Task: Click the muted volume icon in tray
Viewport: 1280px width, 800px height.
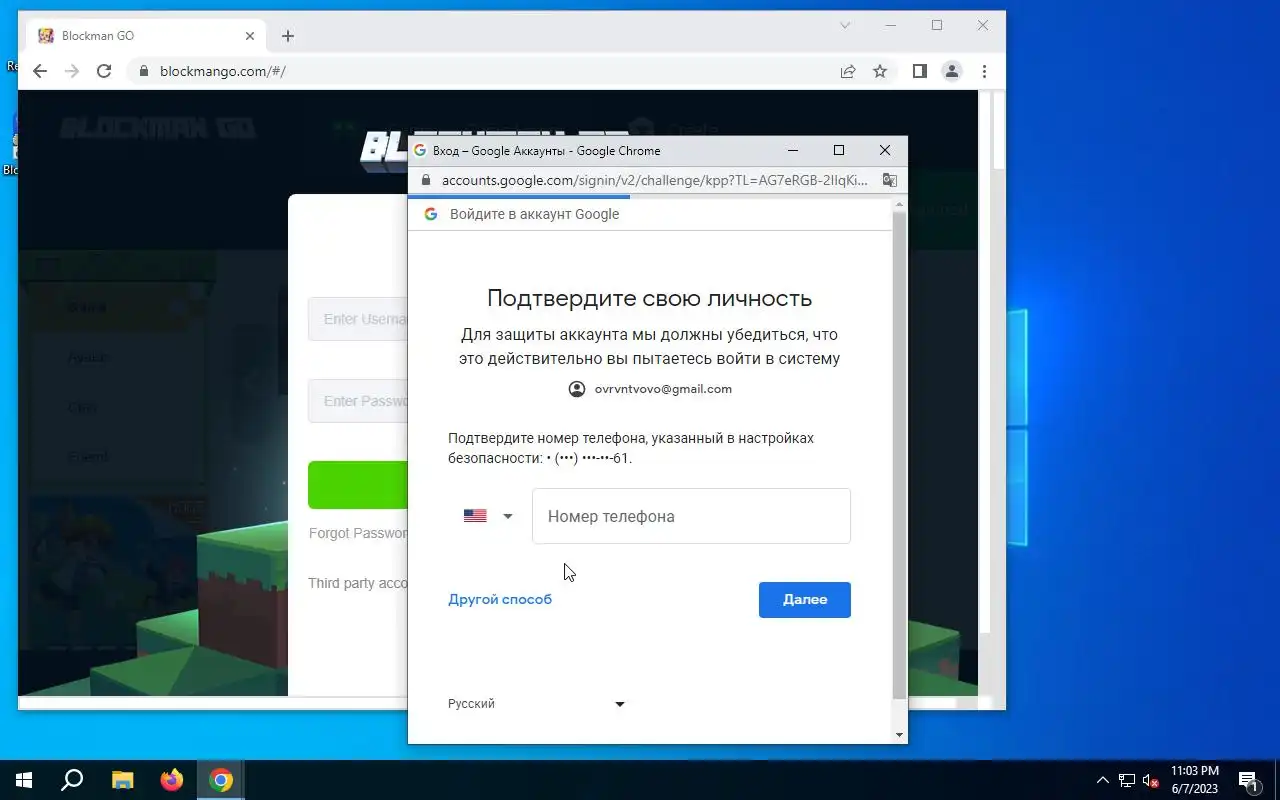Action: pyautogui.click(x=1151, y=780)
